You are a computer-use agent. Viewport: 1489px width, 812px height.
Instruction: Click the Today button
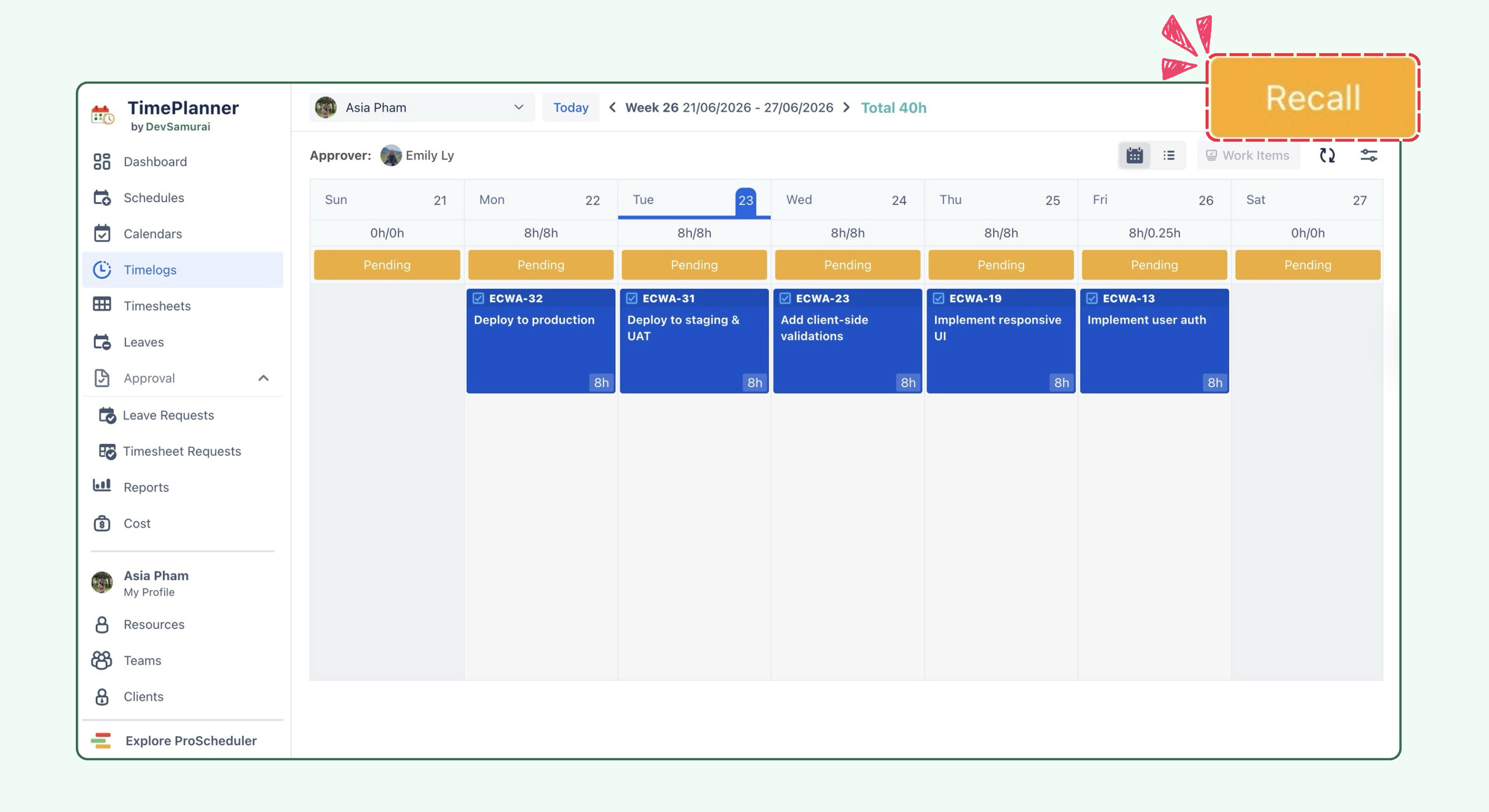570,108
